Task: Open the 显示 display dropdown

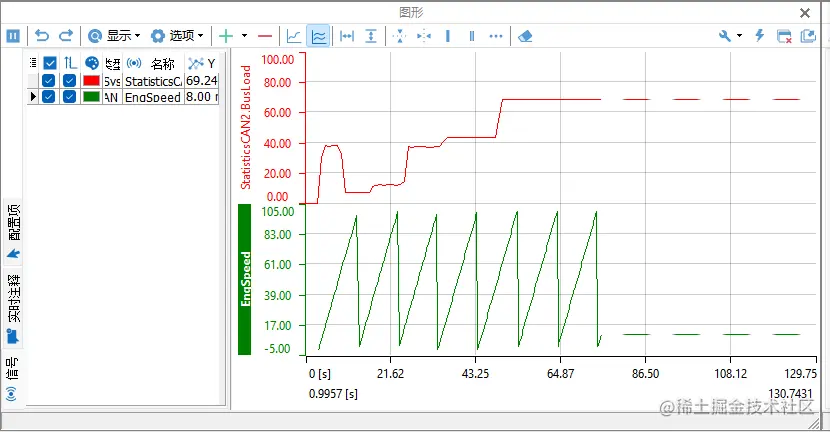Action: (114, 36)
